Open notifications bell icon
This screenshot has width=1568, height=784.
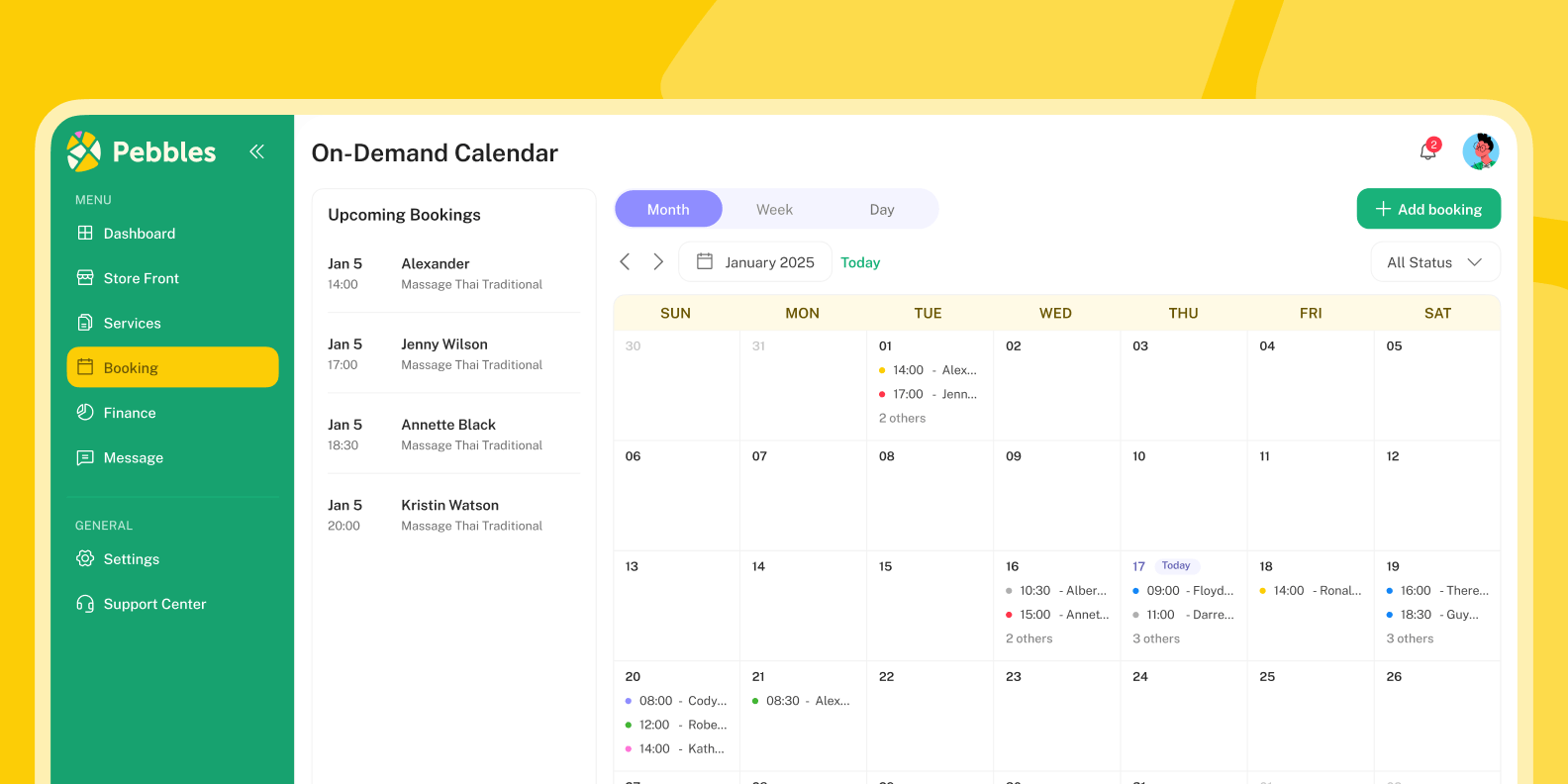click(x=1427, y=150)
